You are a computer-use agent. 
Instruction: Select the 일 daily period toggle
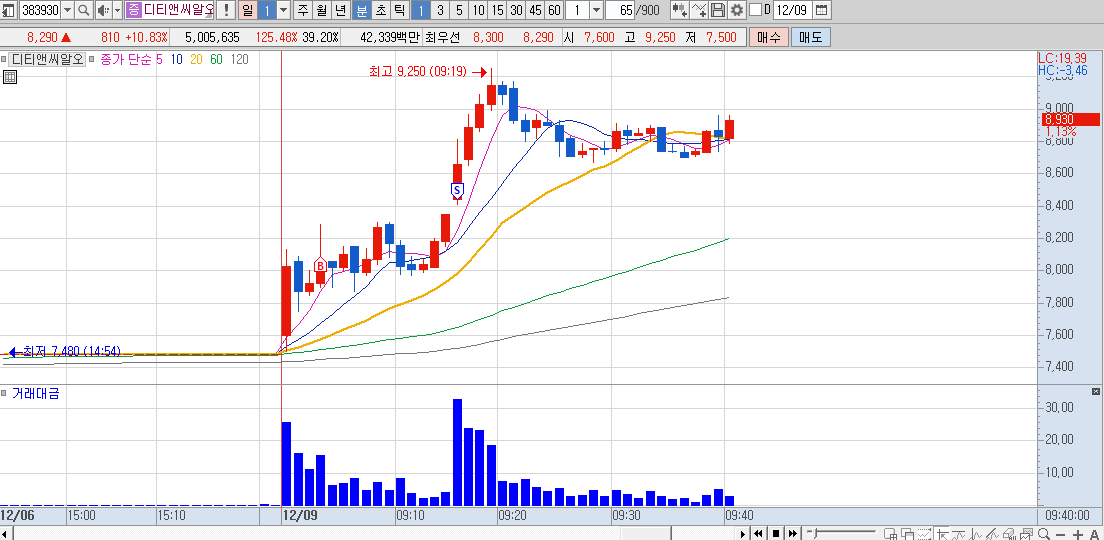(247, 10)
